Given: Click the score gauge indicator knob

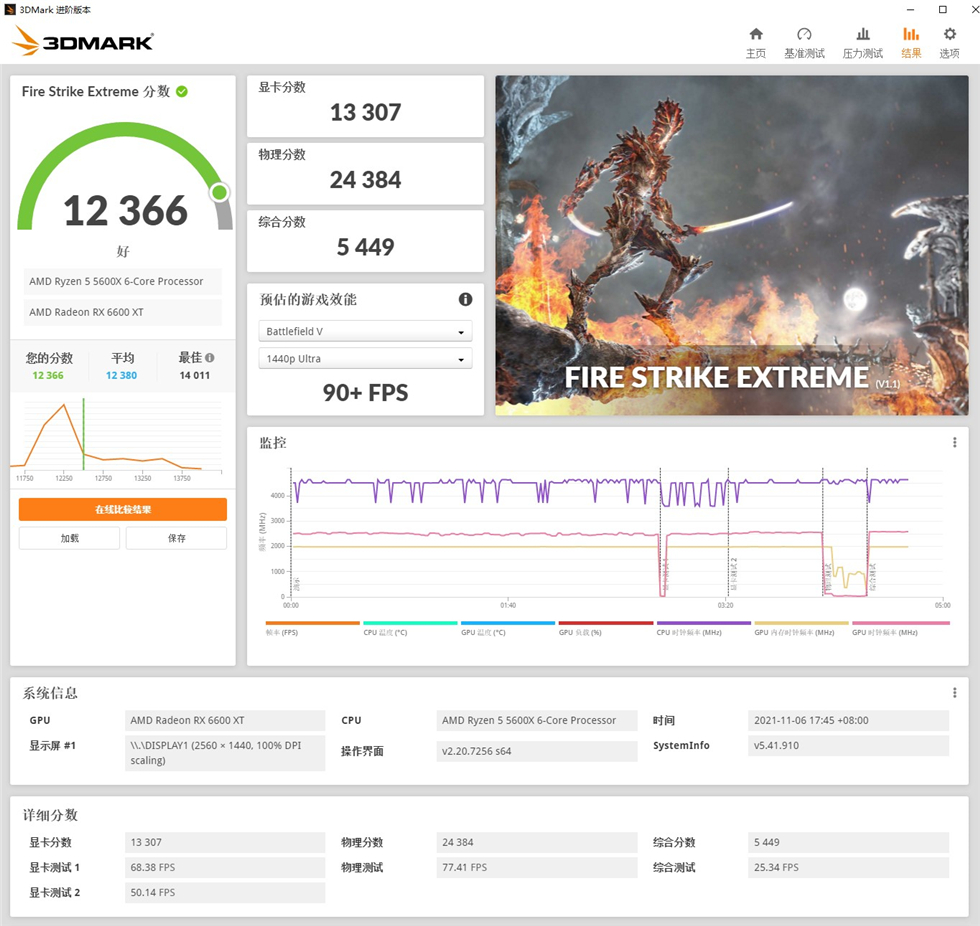Looking at the screenshot, I should tap(219, 192).
